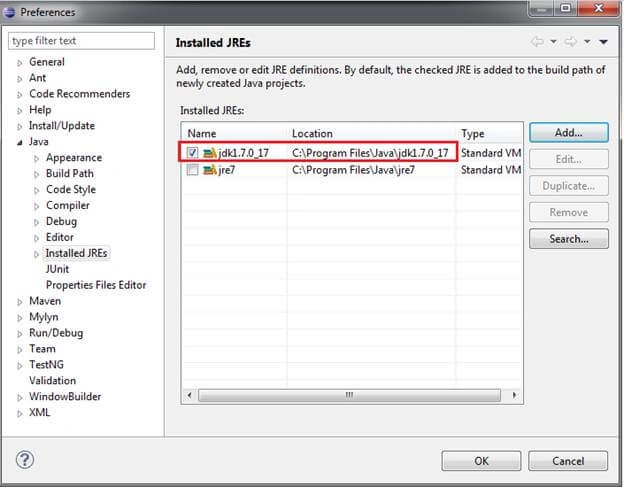Screen dimensions: 624x487
Task: Click the Add... button
Action: point(569,132)
